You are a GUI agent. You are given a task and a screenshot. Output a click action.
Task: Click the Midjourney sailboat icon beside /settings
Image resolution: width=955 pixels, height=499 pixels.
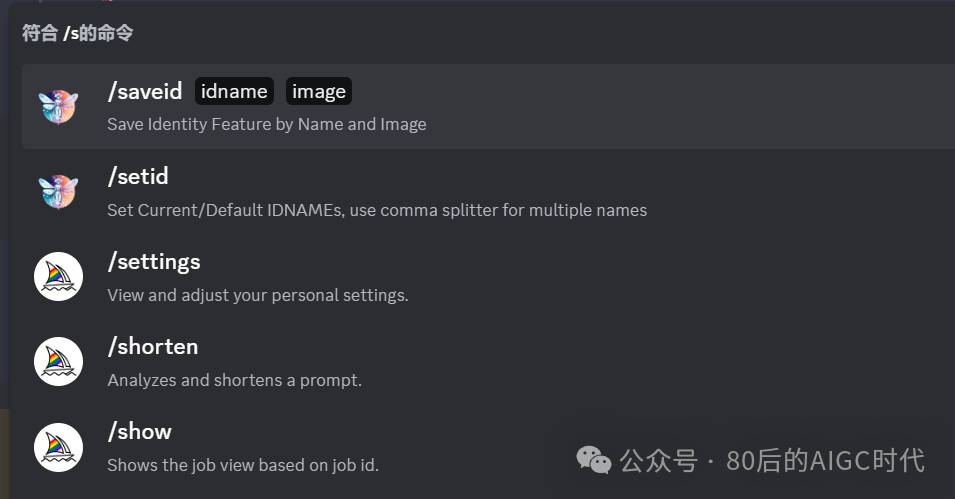(58, 277)
